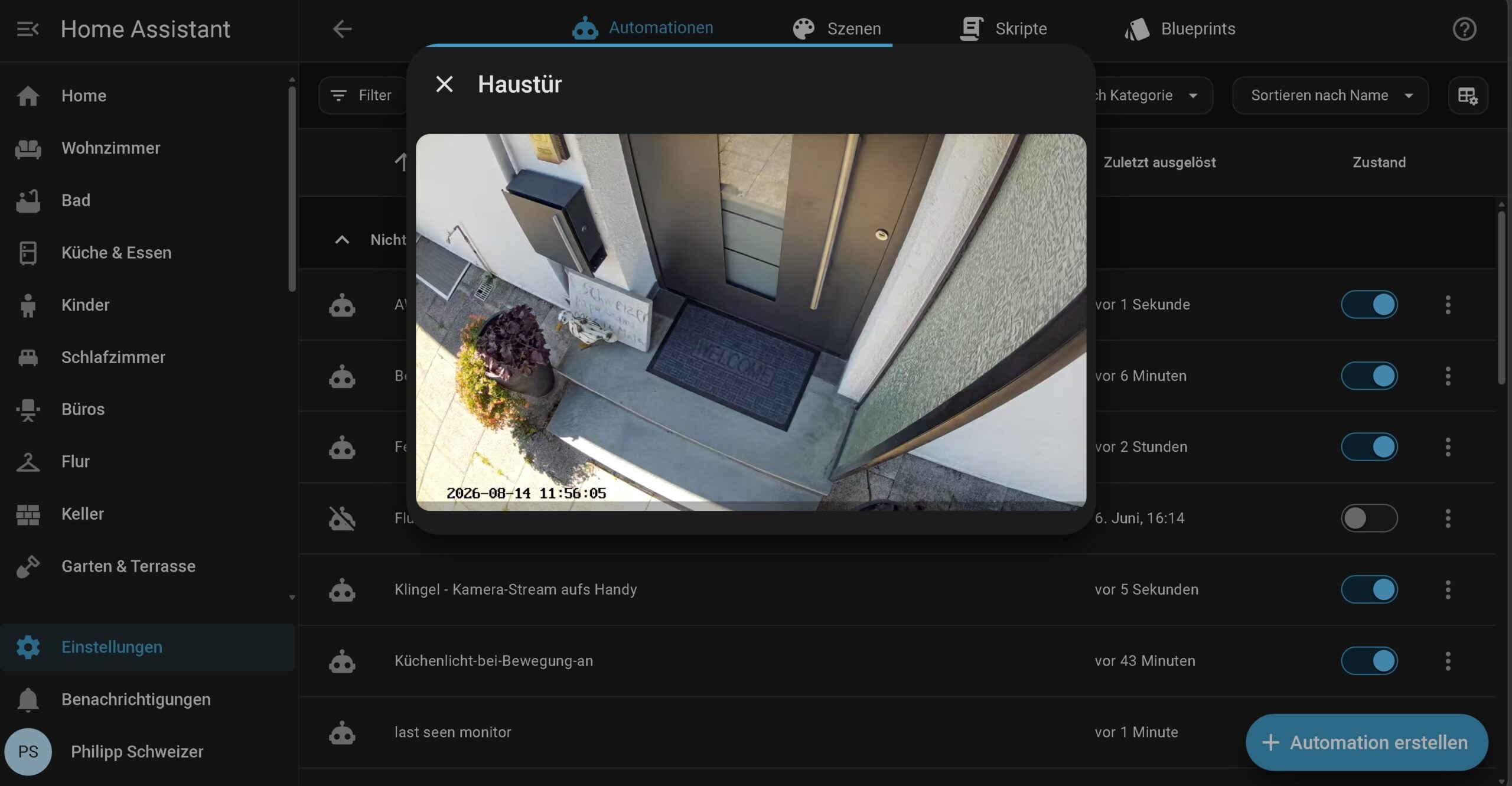Click the 'Zustand' column header

(1379, 162)
